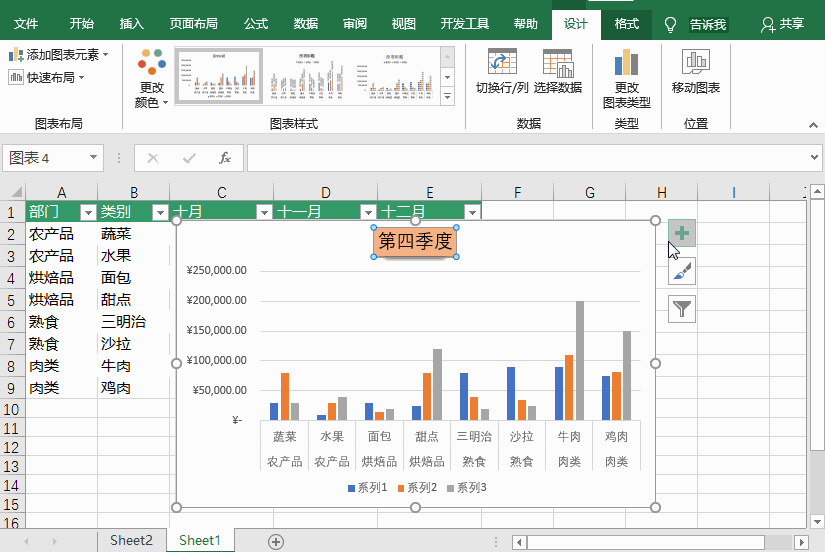Click the 牛肉 category axis label
The width and height of the screenshot is (825, 552).
(x=569, y=436)
